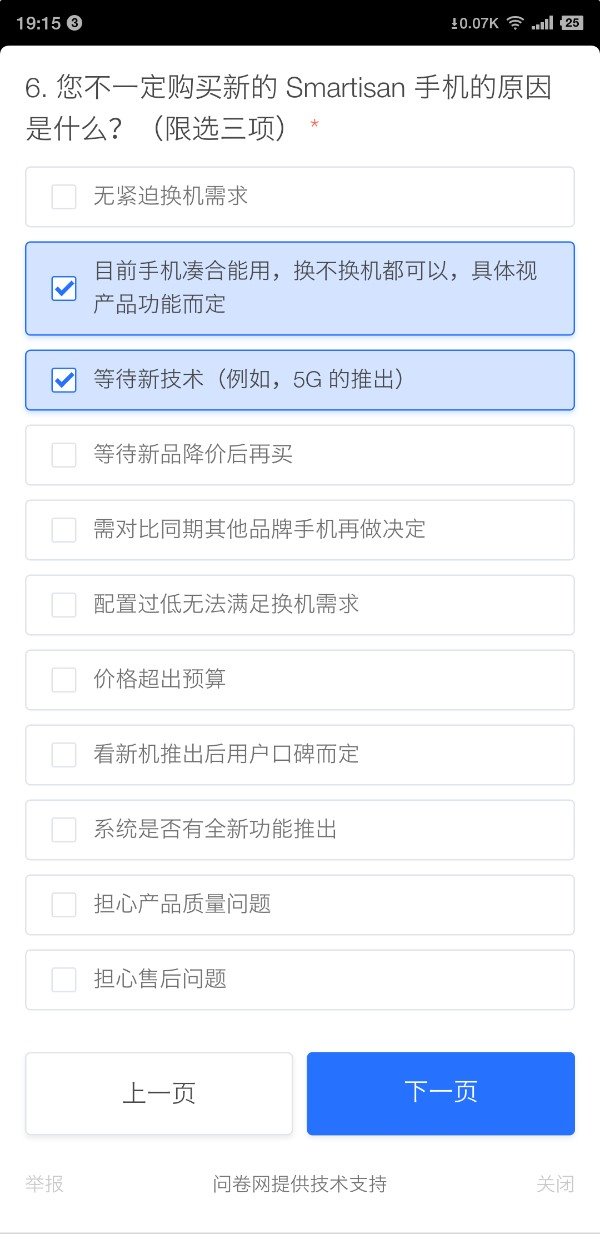Check the 担心售后问题 option
The width and height of the screenshot is (600, 1245).
point(64,980)
